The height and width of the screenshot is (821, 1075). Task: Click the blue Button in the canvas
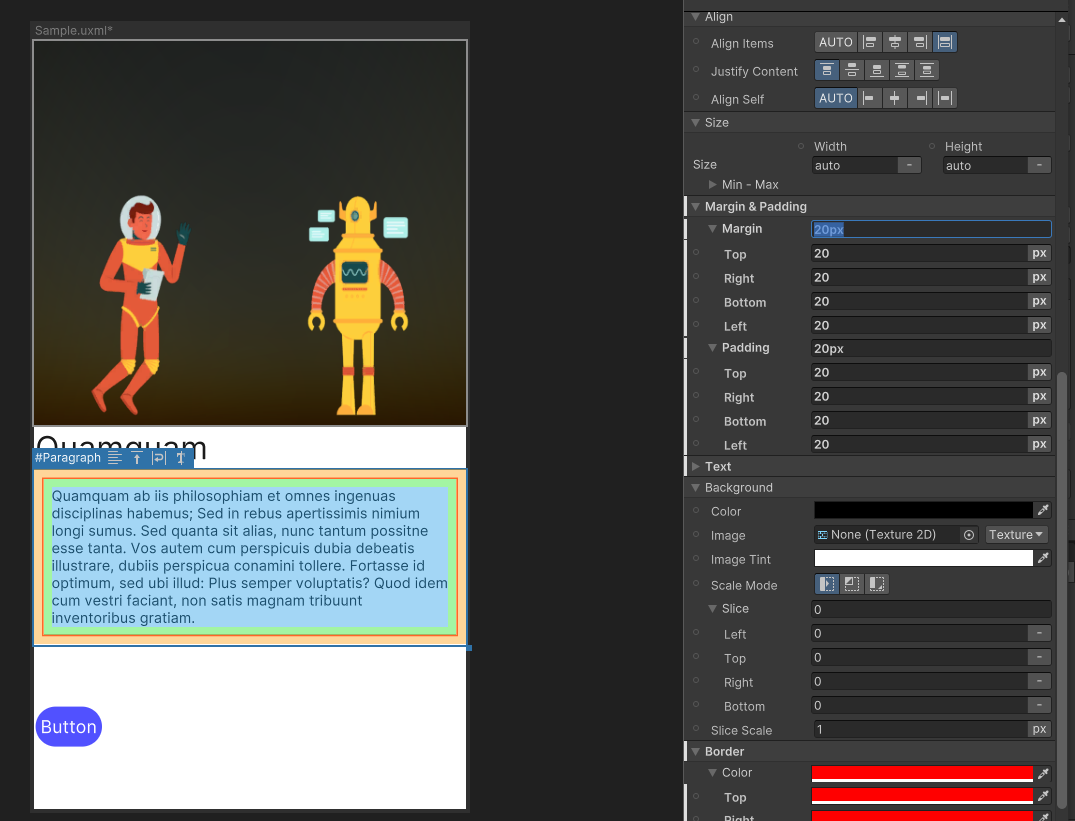point(69,726)
